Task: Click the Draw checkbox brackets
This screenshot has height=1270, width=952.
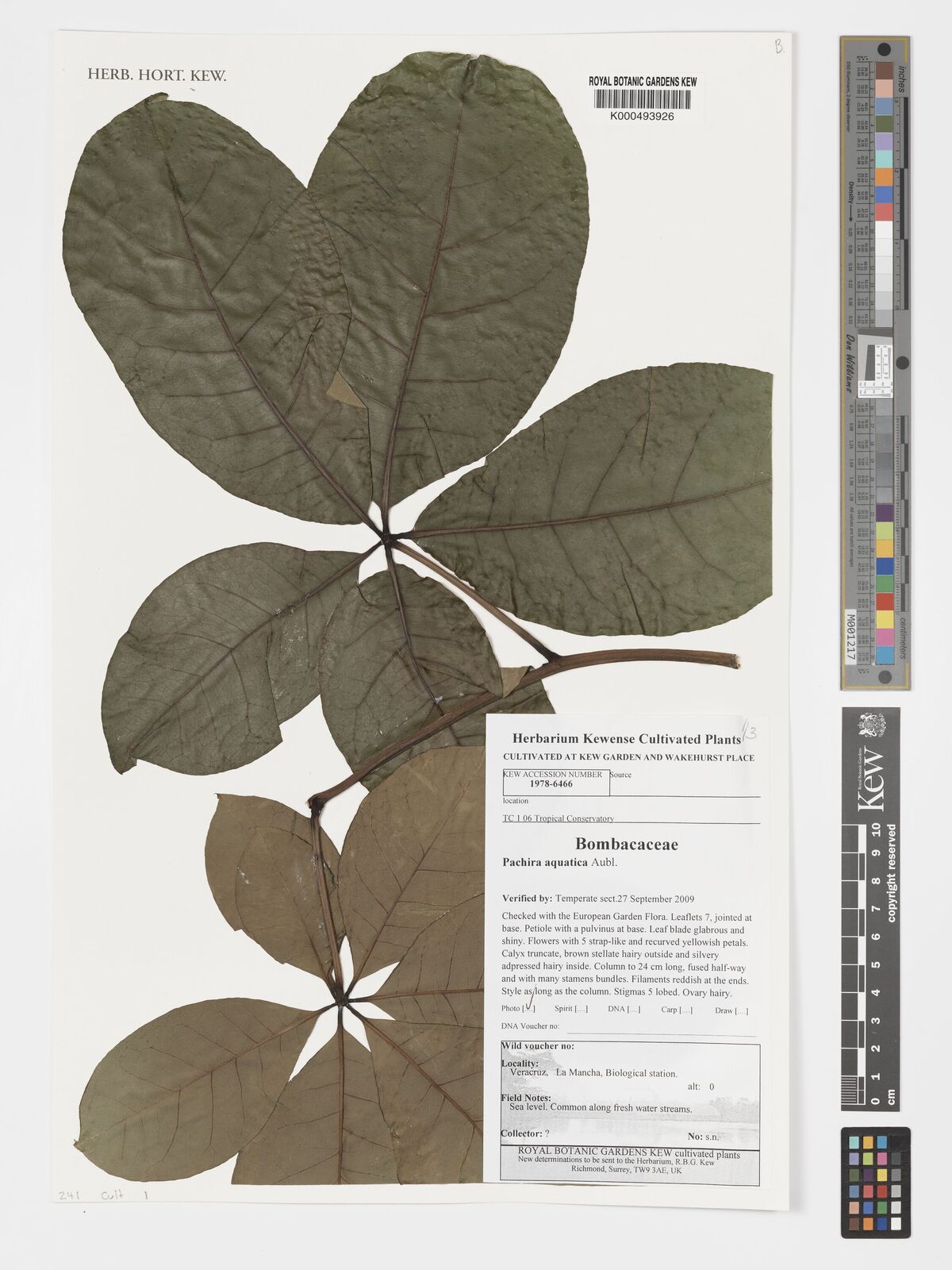Action: pos(739,1010)
